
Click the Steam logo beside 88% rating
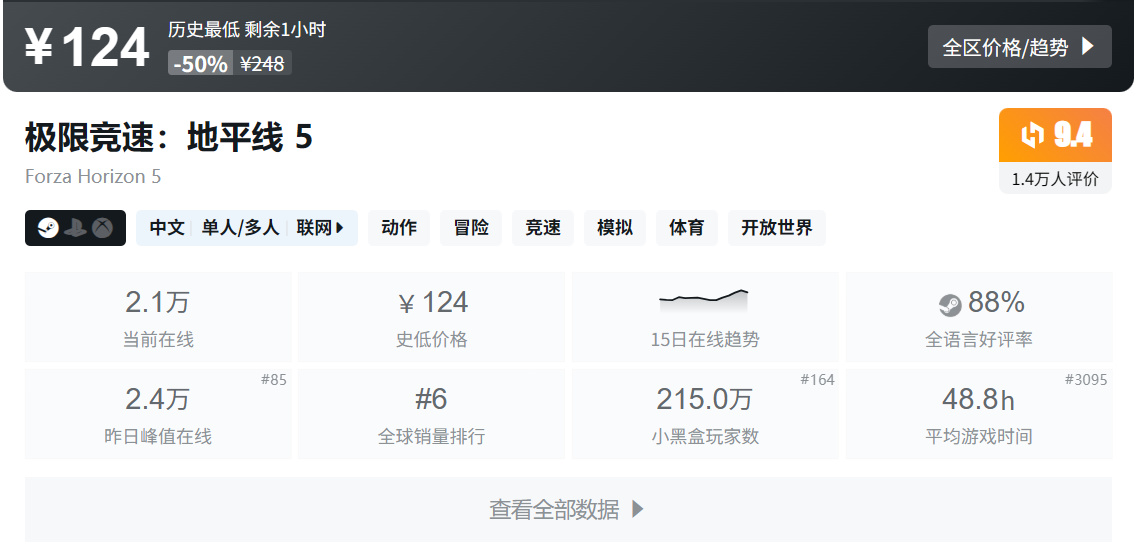950,304
